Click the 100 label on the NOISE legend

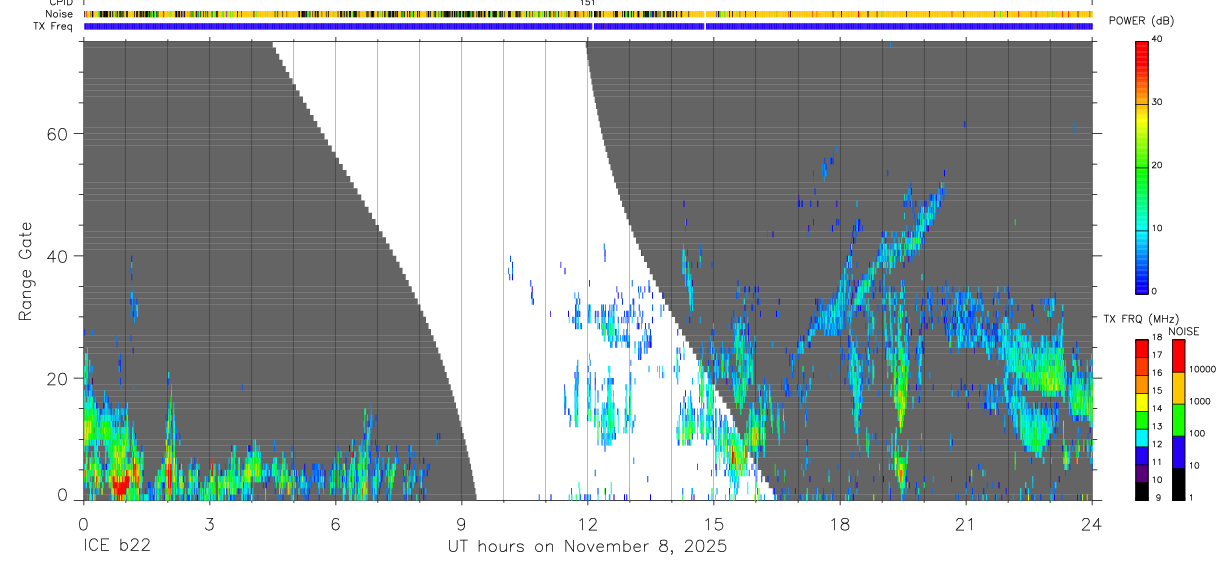pos(1197,433)
